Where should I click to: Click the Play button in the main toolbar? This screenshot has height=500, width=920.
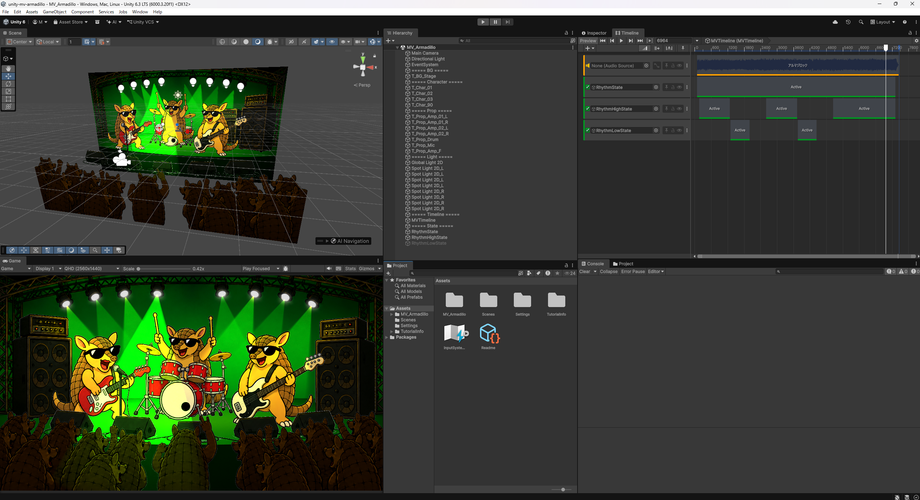point(483,22)
